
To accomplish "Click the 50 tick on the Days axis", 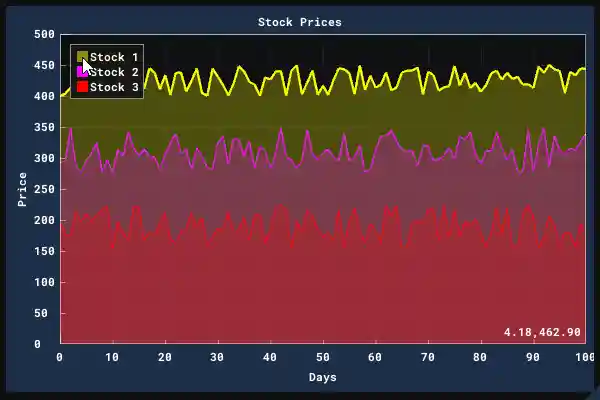I will click(322, 357).
